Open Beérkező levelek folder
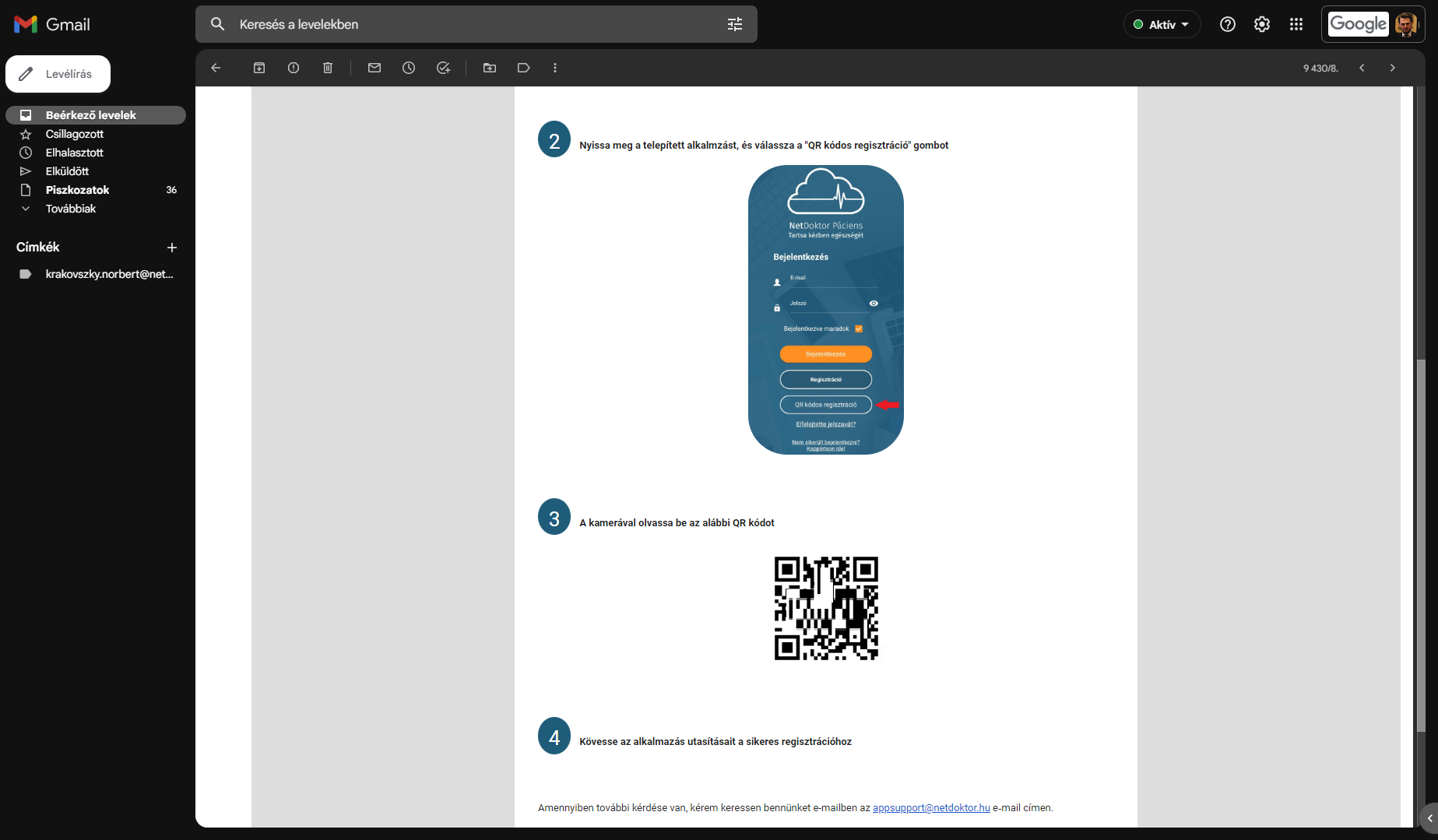This screenshot has height=840, width=1438. (96, 115)
